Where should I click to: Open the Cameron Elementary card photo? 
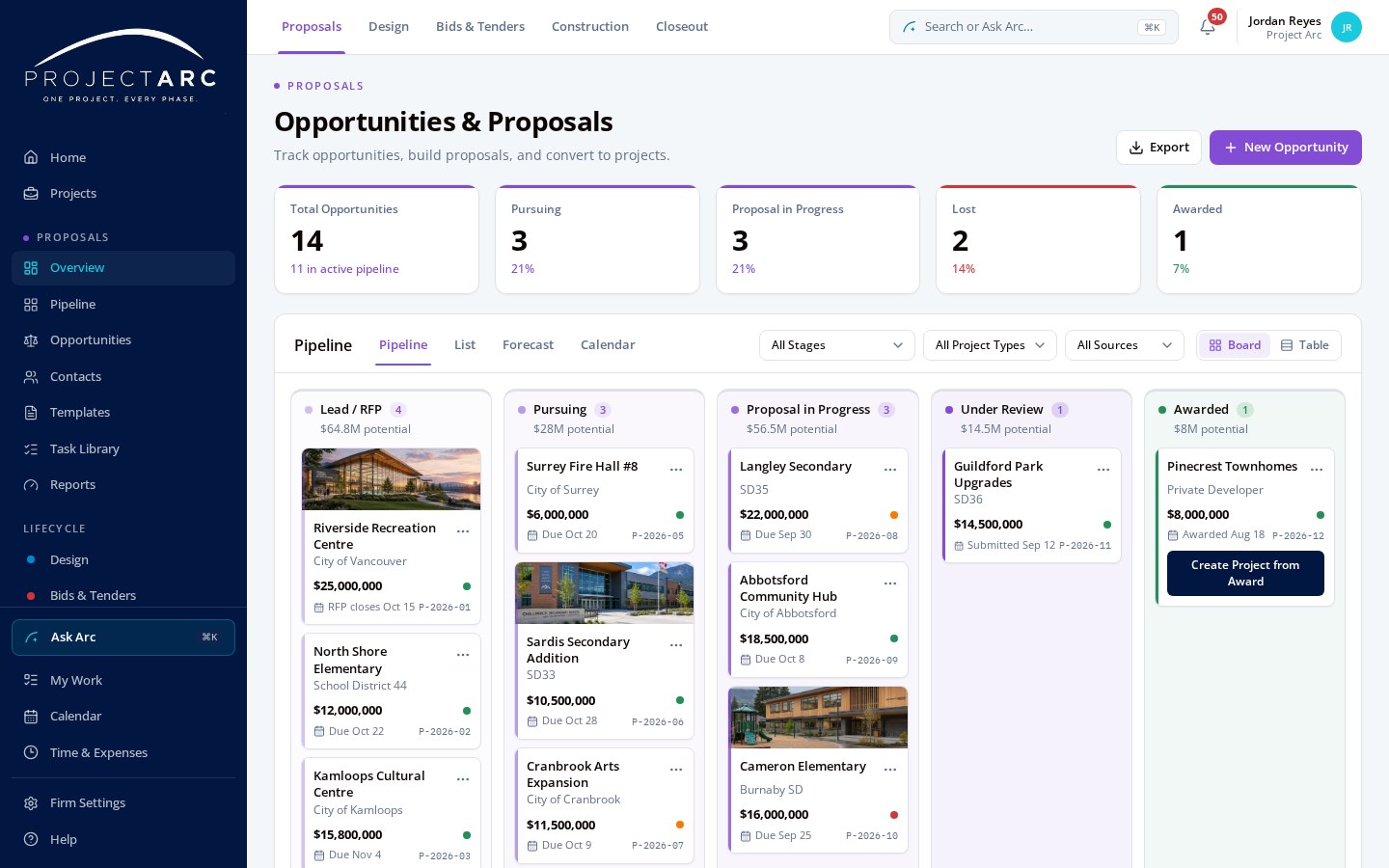tap(818, 718)
